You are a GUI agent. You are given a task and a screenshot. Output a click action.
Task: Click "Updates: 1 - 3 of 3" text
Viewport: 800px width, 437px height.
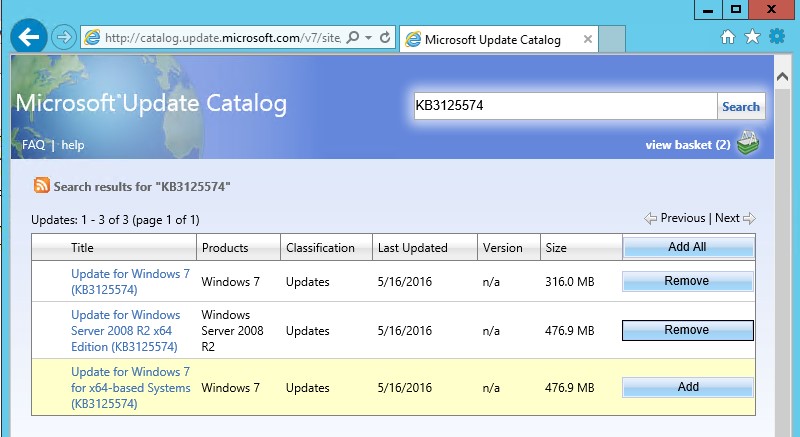tap(80, 220)
